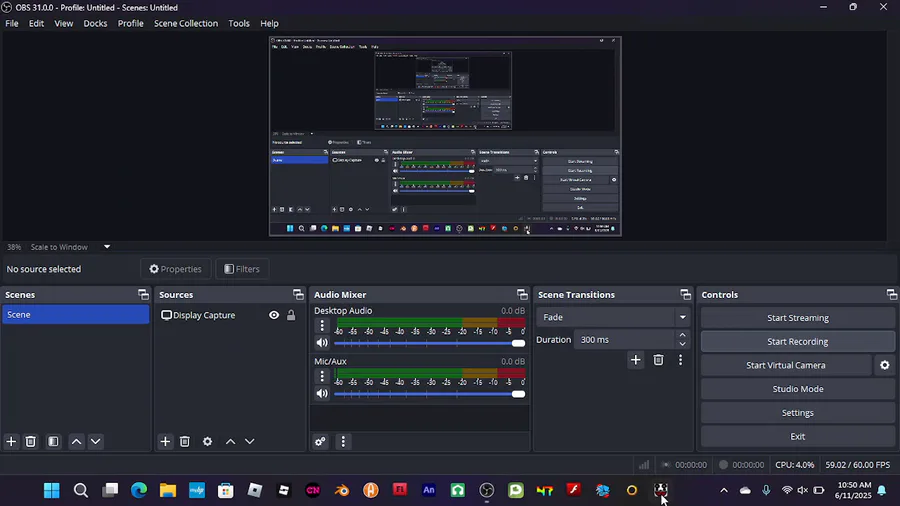Move source down arrow
The image size is (900, 506).
click(250, 441)
